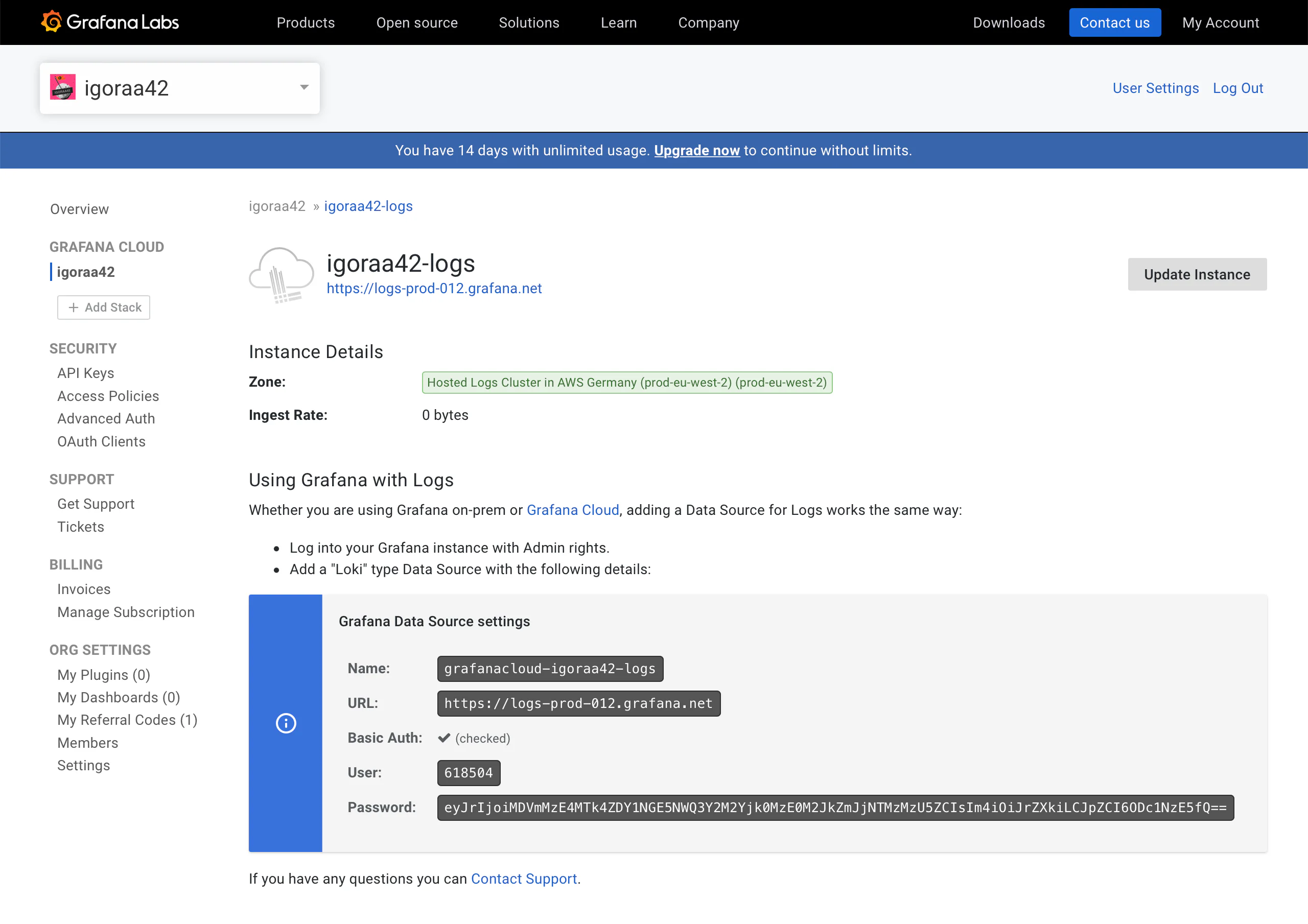Open the igoraa42 organization dropdown arrow

pos(304,88)
